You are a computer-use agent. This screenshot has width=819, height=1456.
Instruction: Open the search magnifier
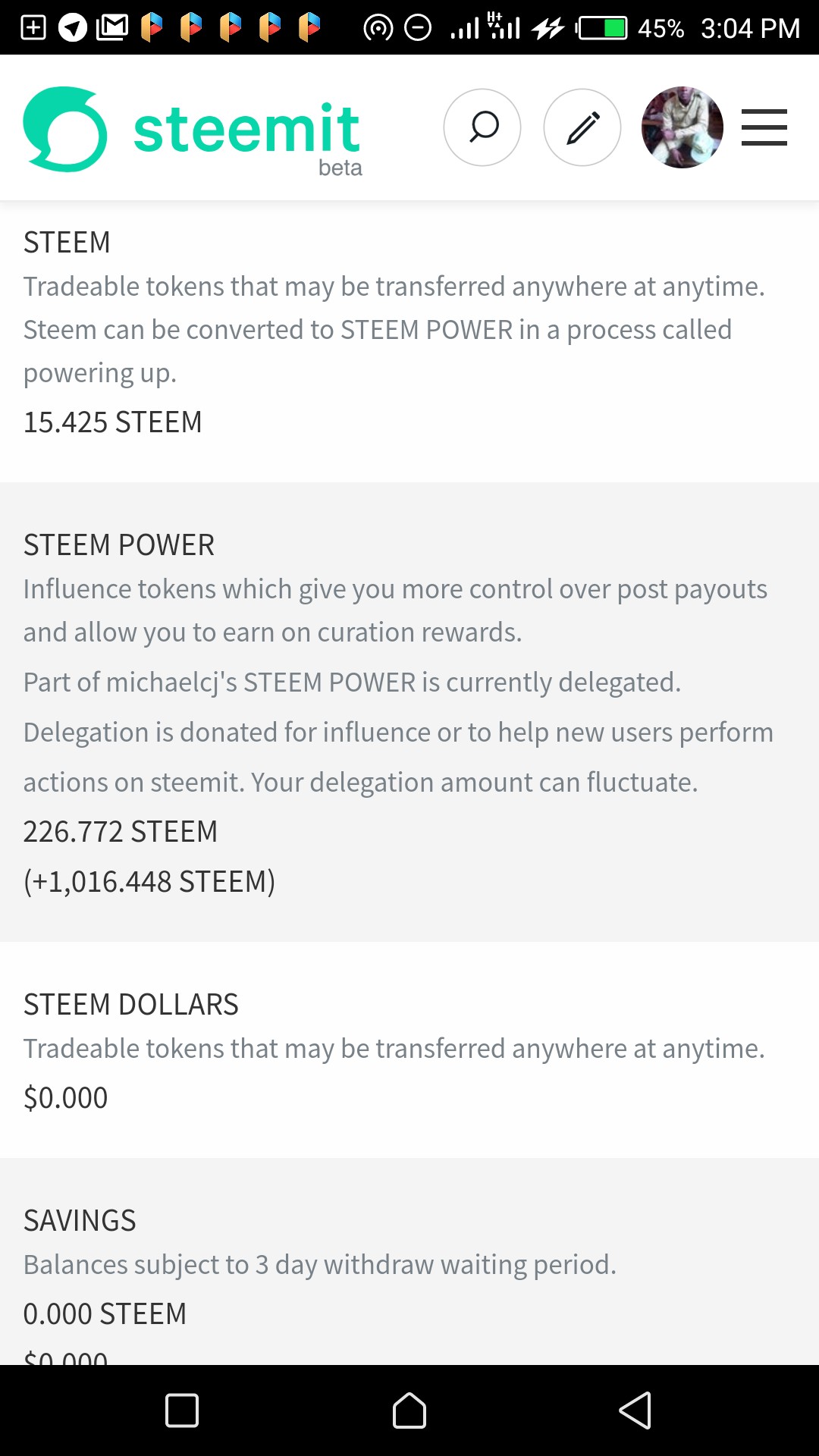[x=482, y=127]
